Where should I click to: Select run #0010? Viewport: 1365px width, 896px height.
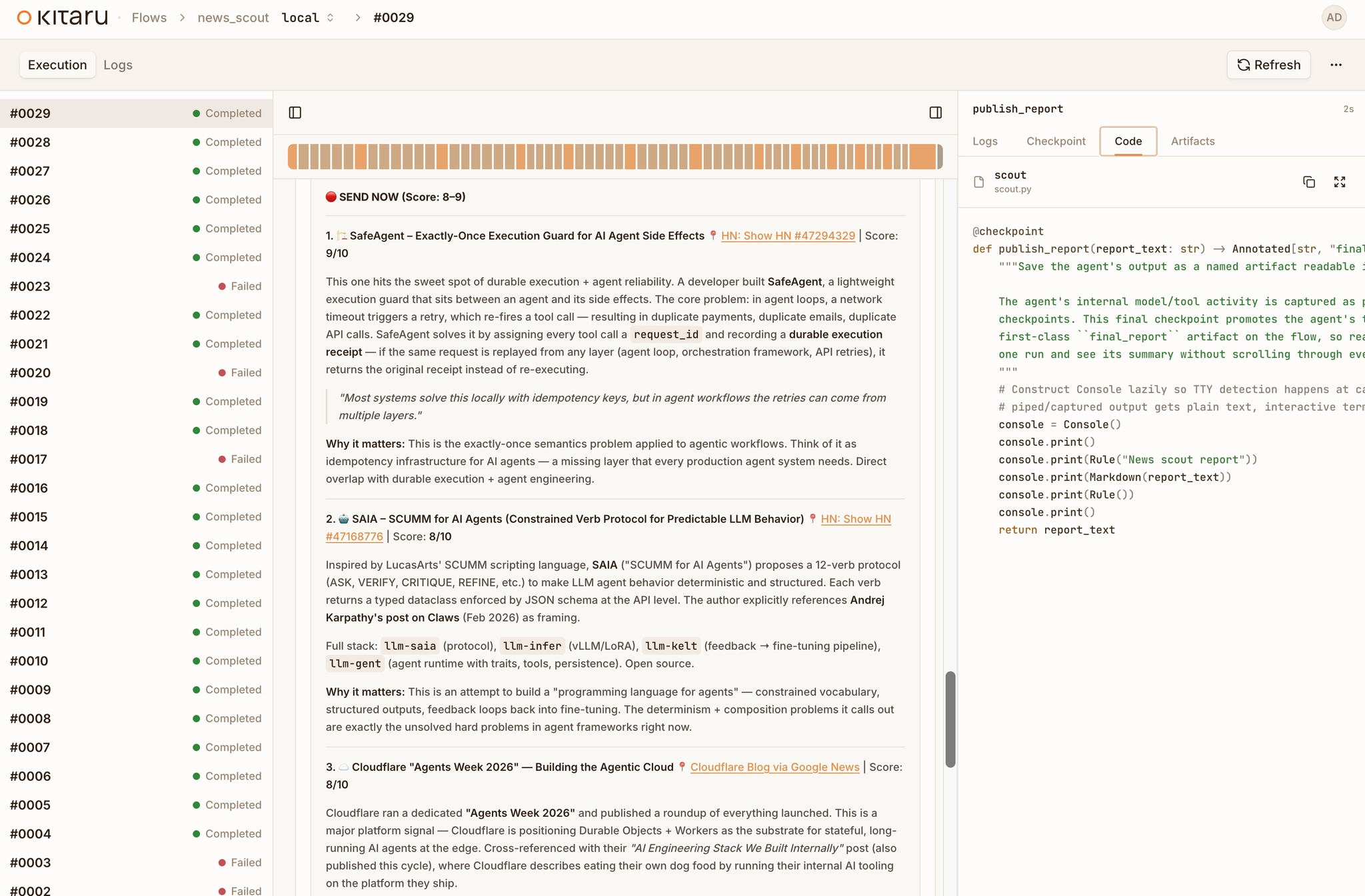pos(136,661)
